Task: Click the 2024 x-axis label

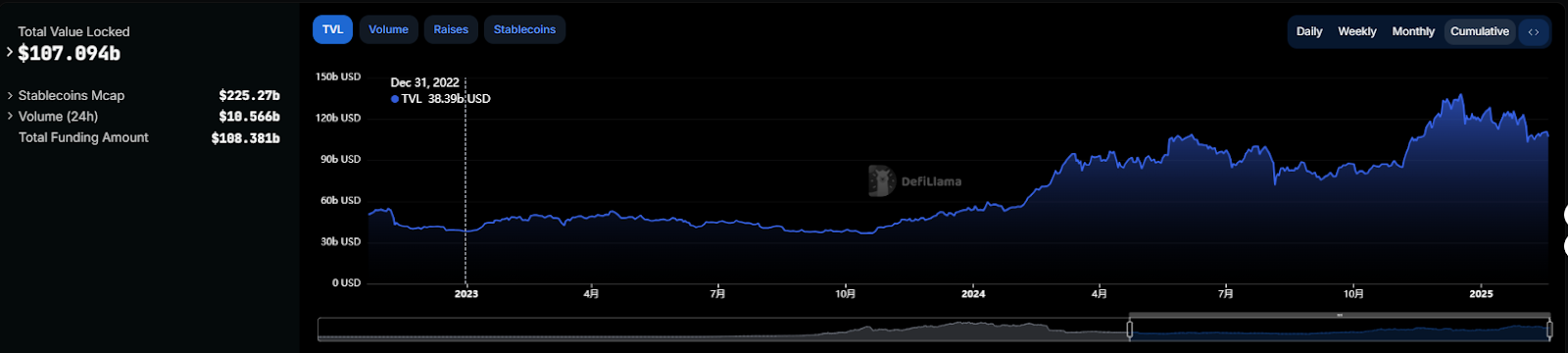Action: 973,294
